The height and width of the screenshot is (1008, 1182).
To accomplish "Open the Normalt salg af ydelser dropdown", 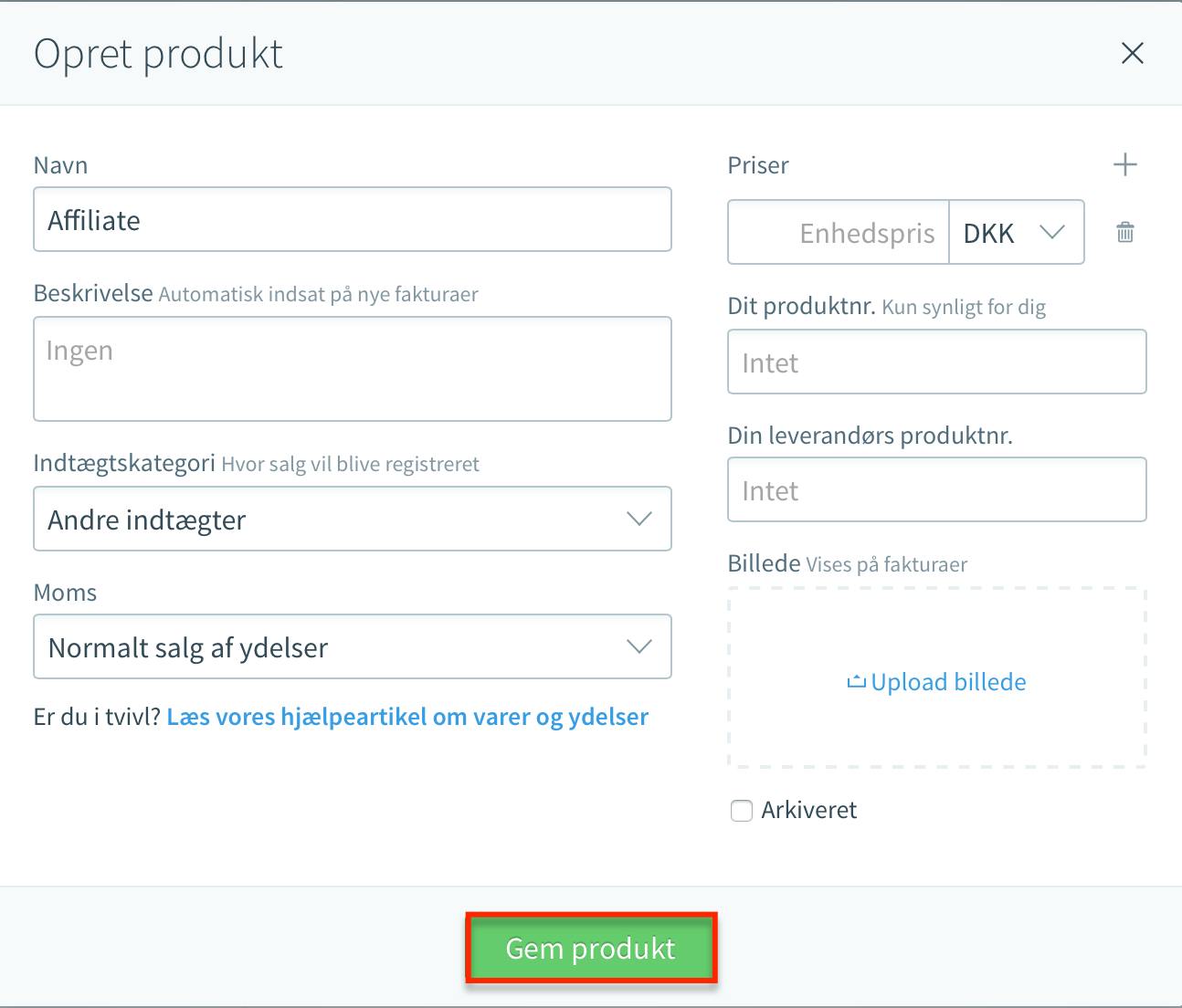I will point(353,646).
